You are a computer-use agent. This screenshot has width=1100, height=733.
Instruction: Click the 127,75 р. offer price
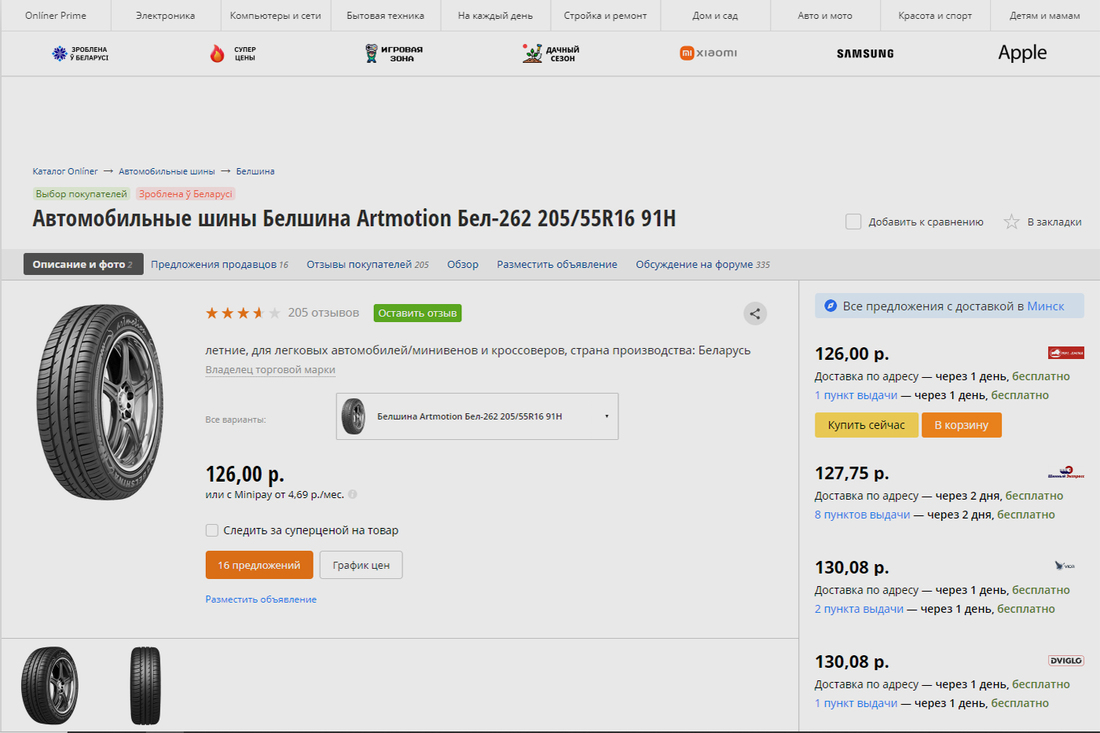pos(852,473)
